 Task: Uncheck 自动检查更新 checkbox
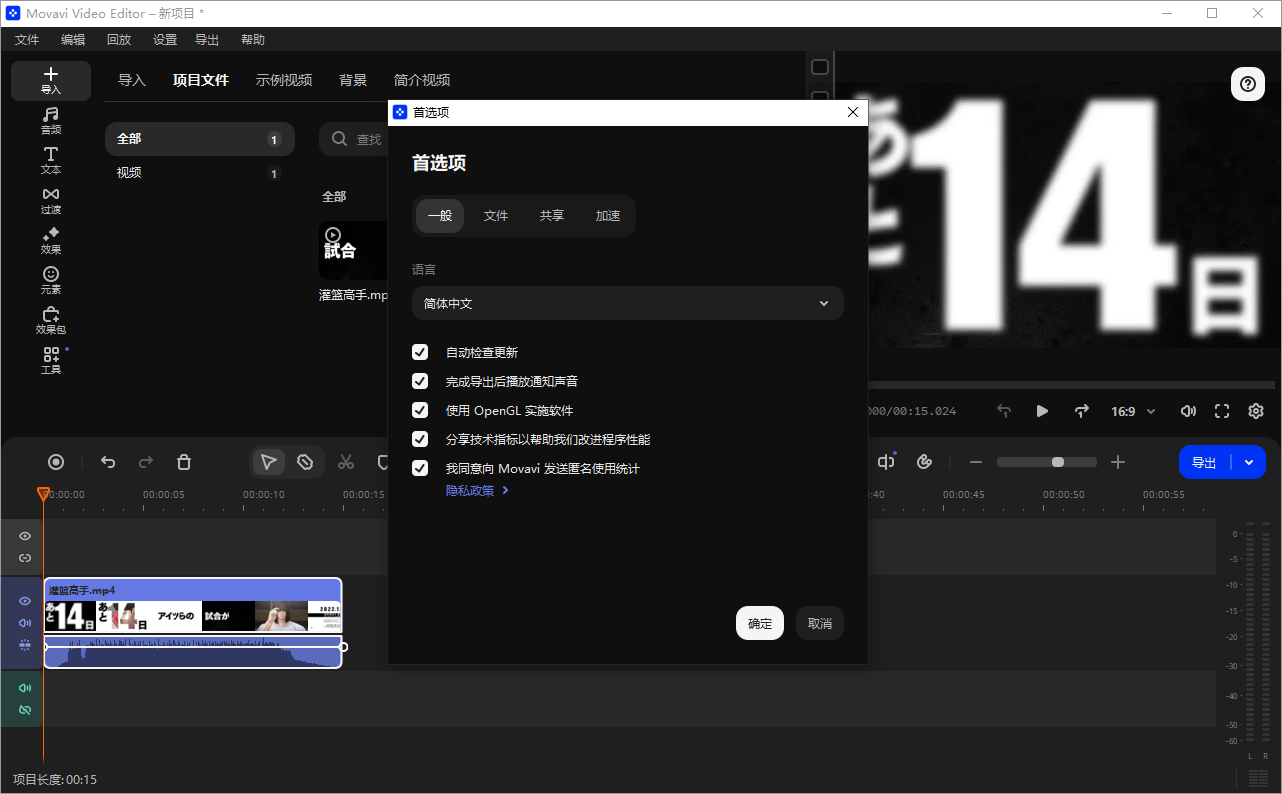coord(420,352)
